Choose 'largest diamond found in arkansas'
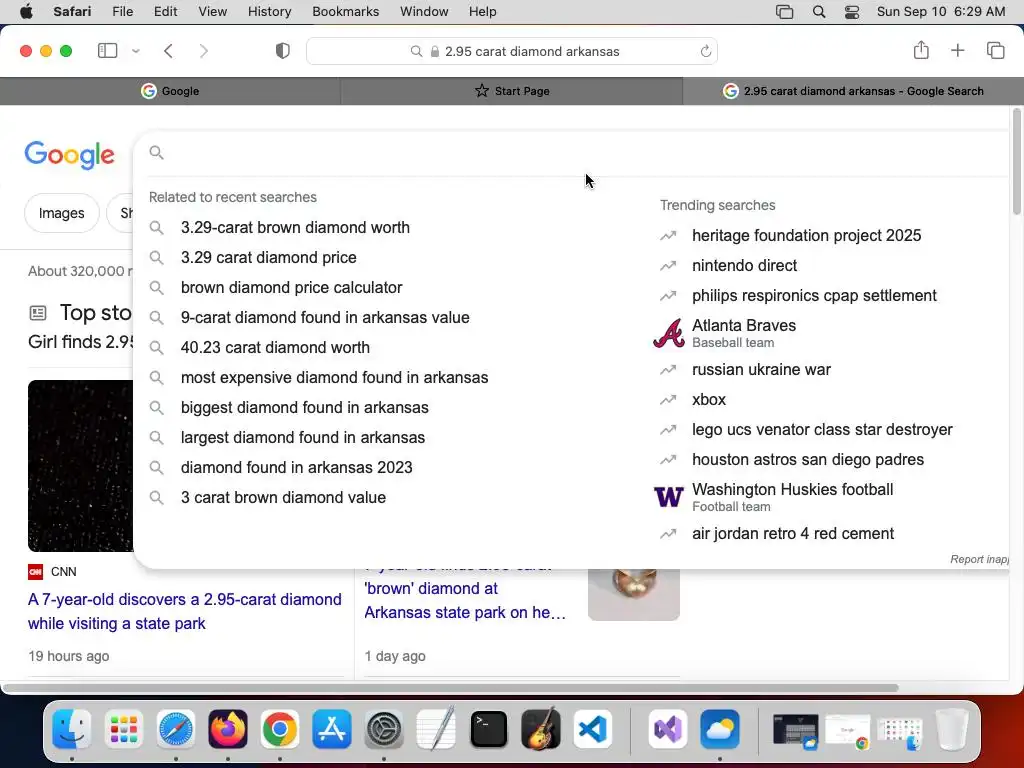The width and height of the screenshot is (1024, 768). pyautogui.click(x=302, y=438)
